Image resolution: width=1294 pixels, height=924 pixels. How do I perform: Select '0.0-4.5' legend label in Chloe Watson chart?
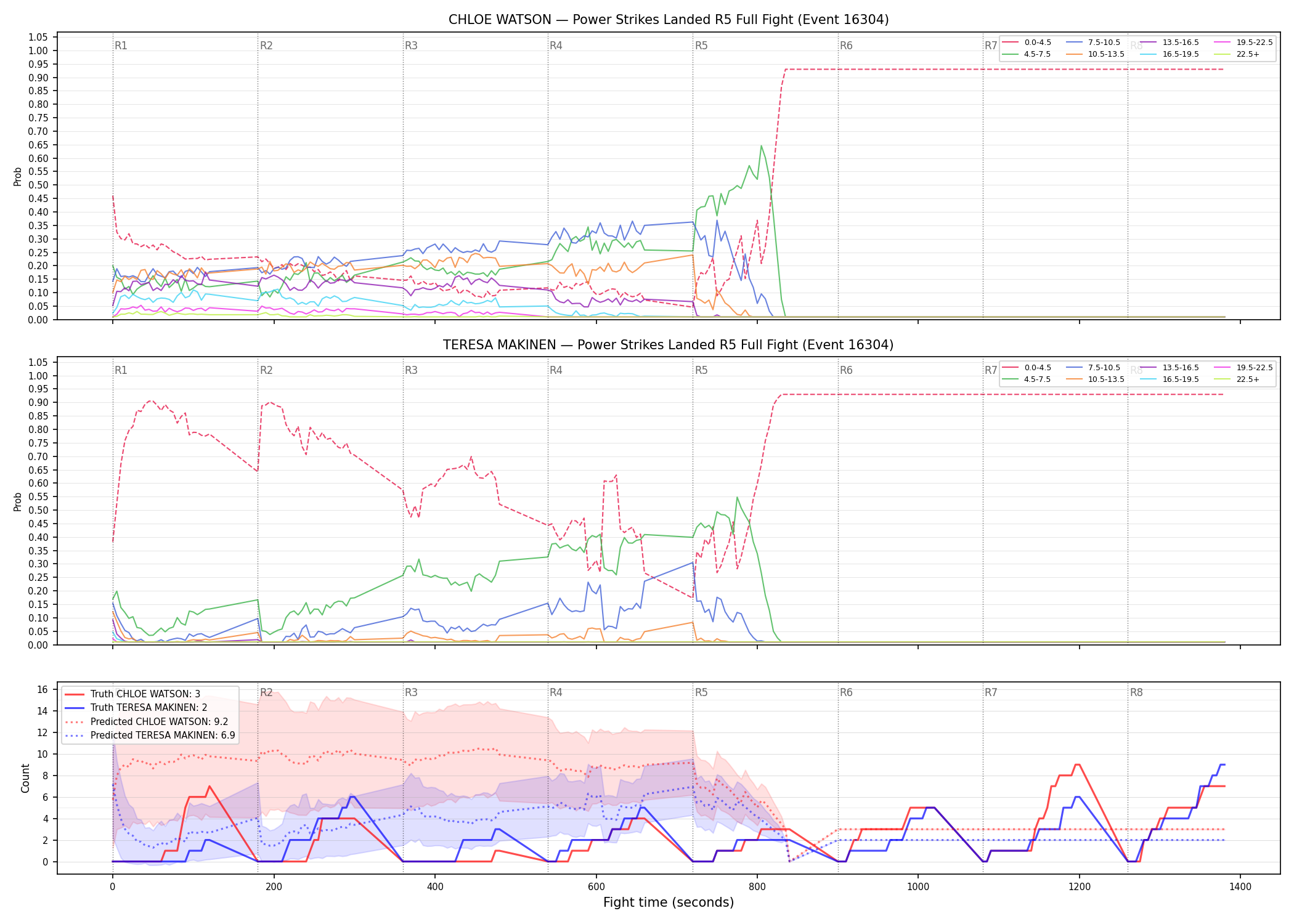click(1038, 43)
